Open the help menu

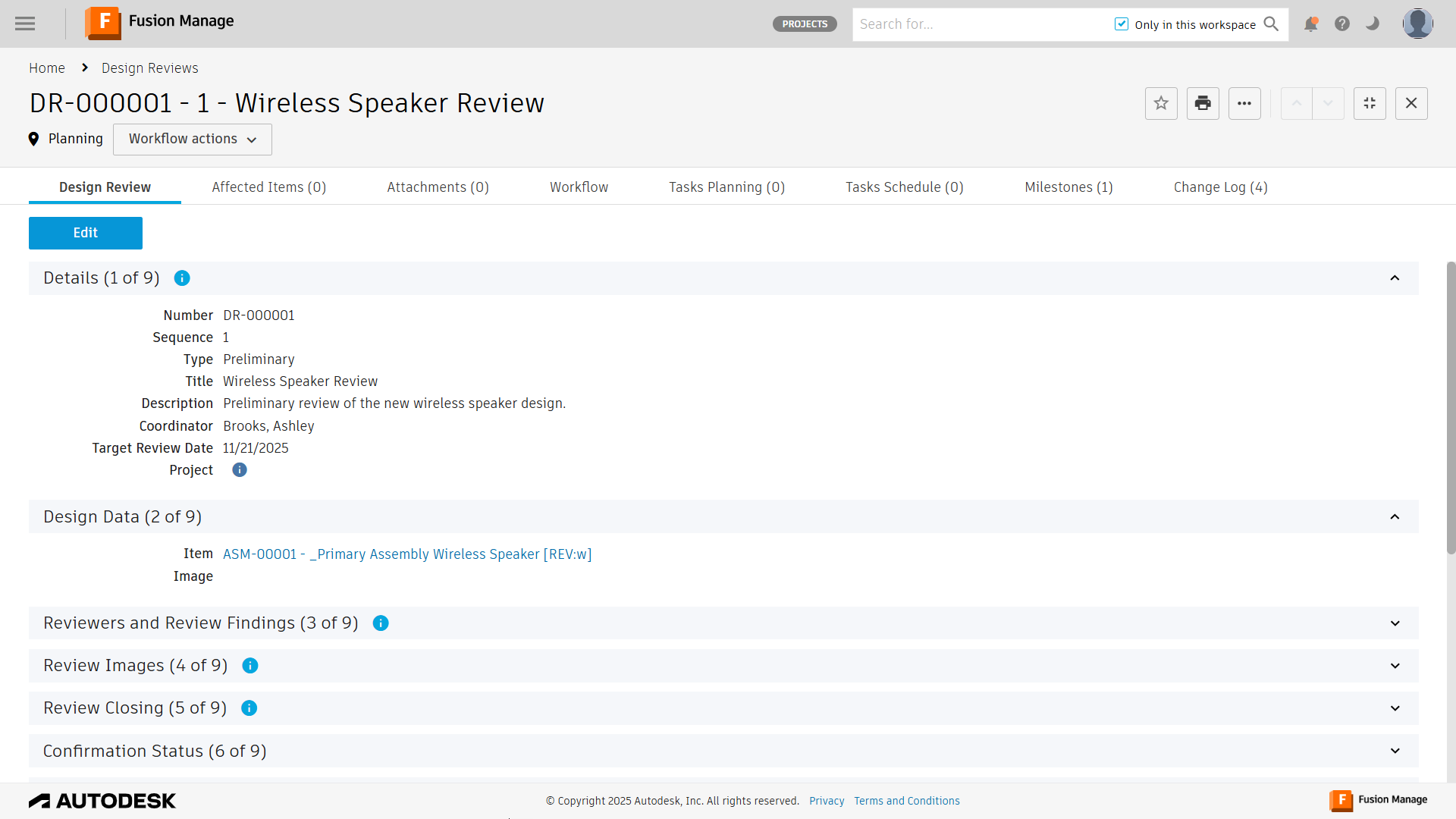click(1341, 24)
